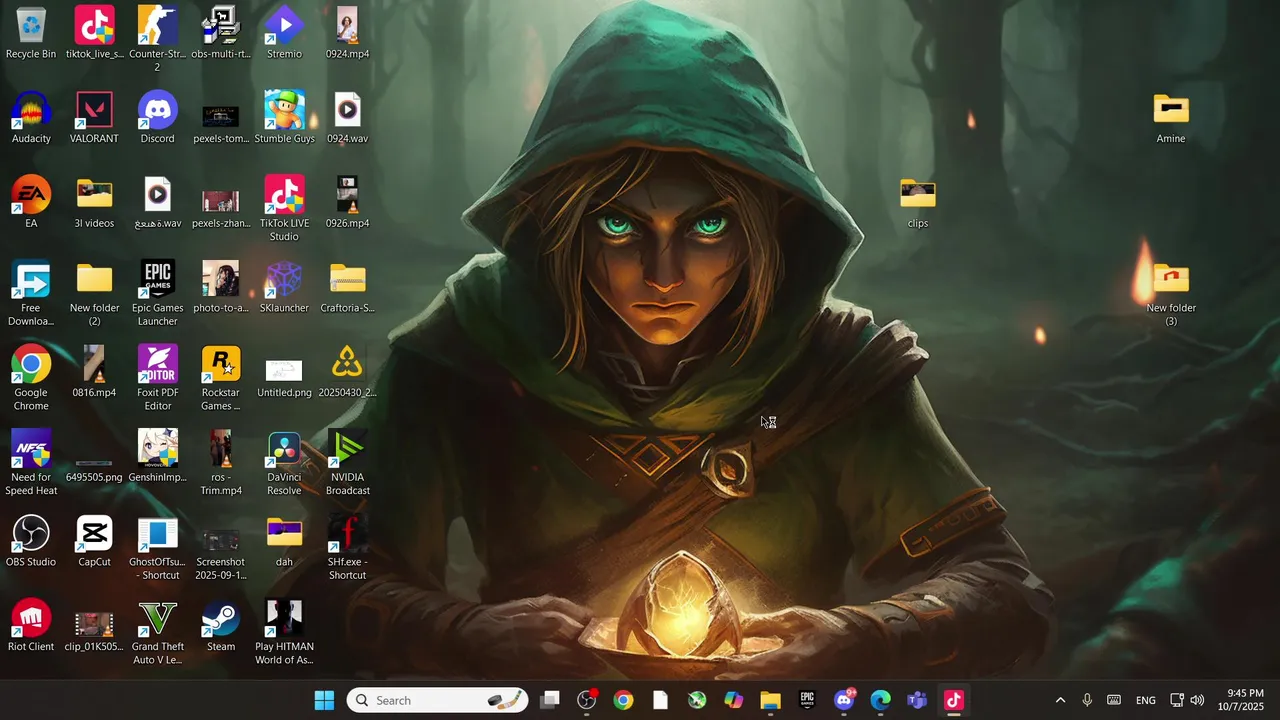Select the Rockstar Games Launcher desktop icon
This screenshot has height=720, width=1280.
[x=221, y=378]
